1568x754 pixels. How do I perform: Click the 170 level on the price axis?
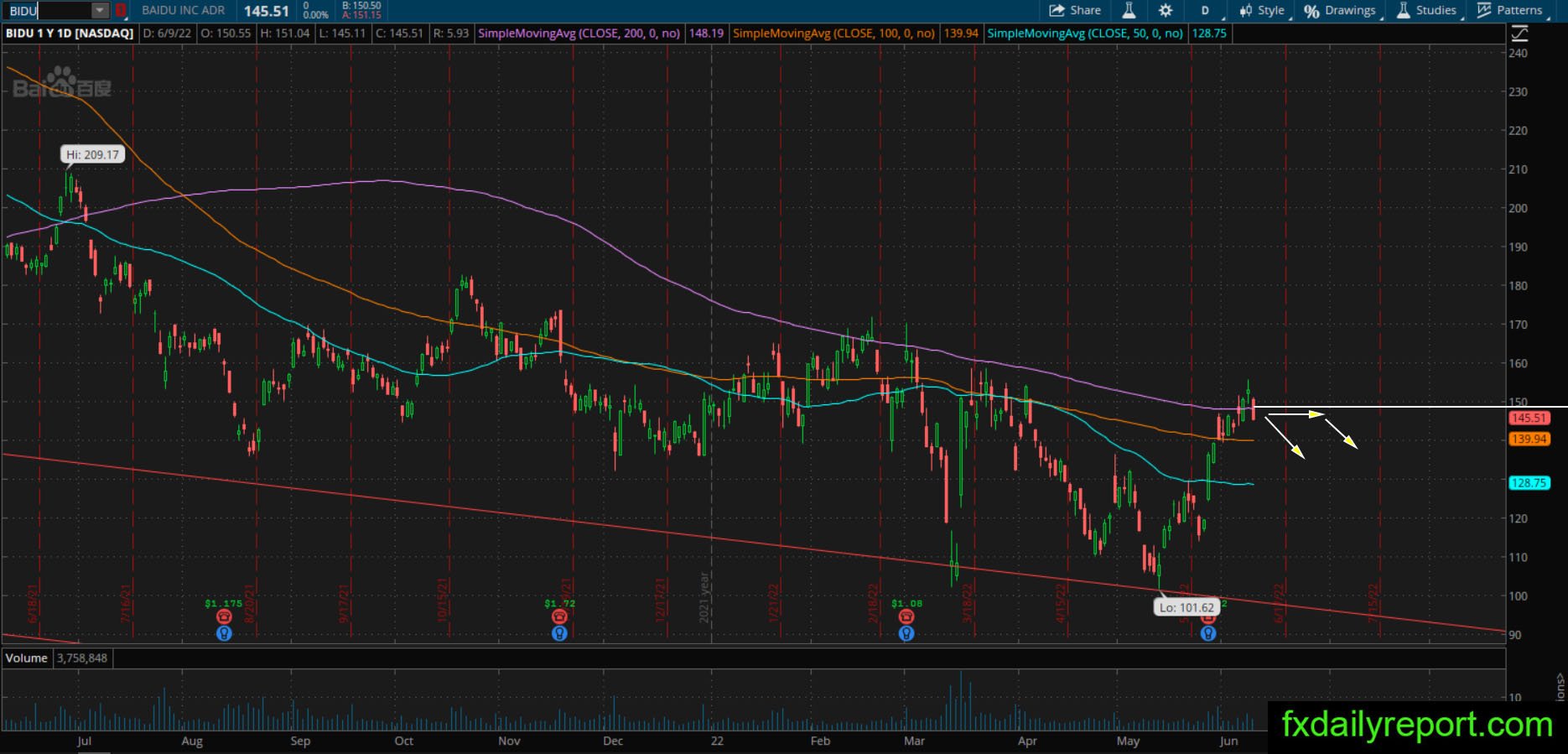click(x=1518, y=325)
